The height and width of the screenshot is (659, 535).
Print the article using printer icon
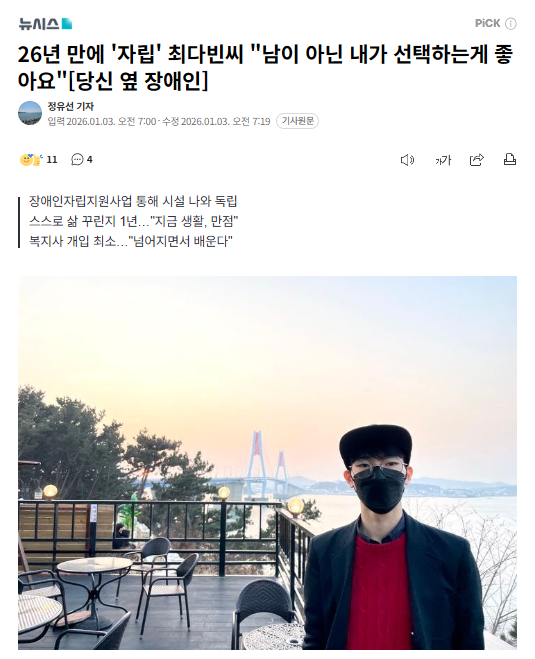510,160
